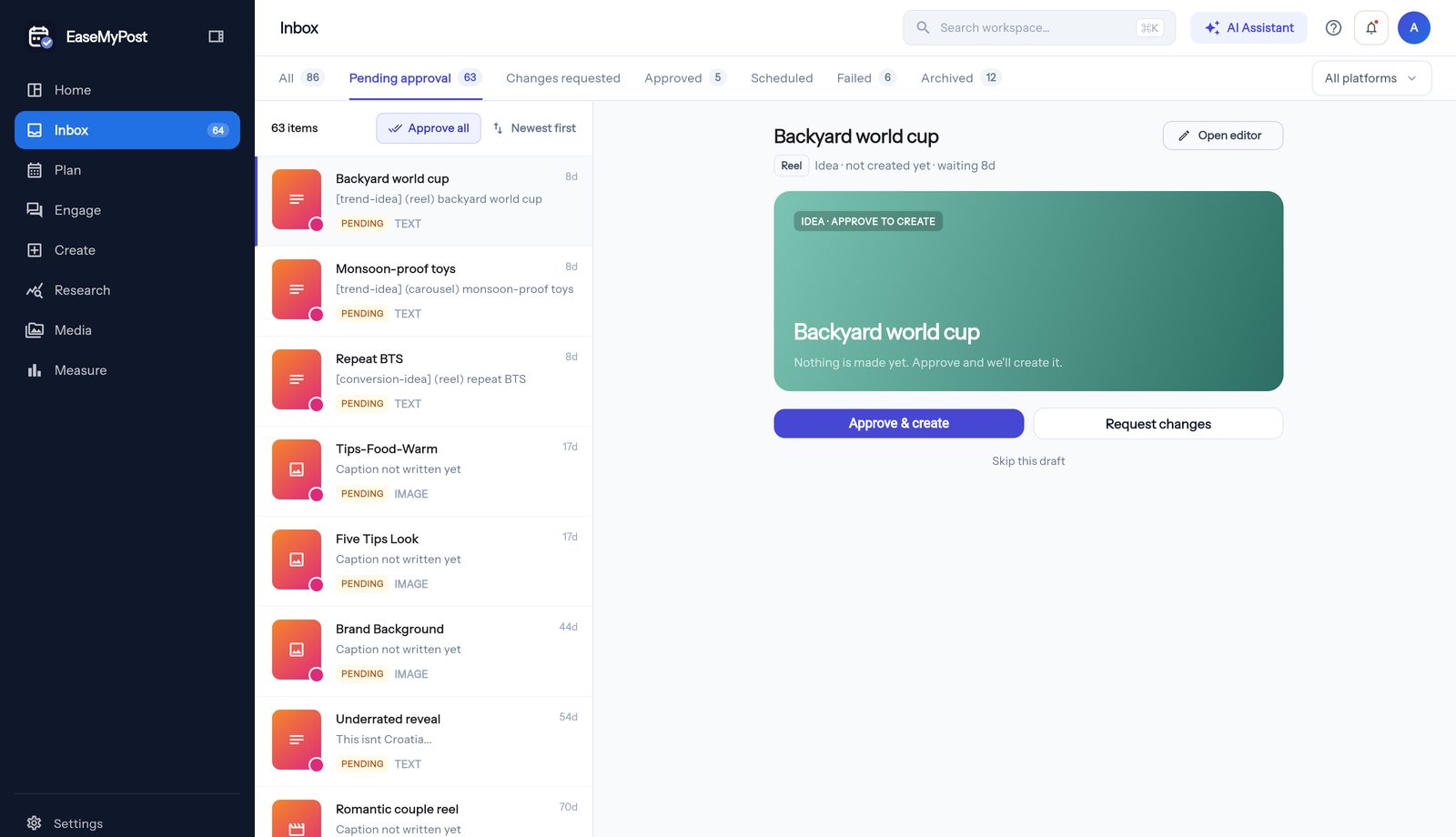Select the Monsoon-proof toys title
This screenshot has height=837, width=1456.
[396, 269]
